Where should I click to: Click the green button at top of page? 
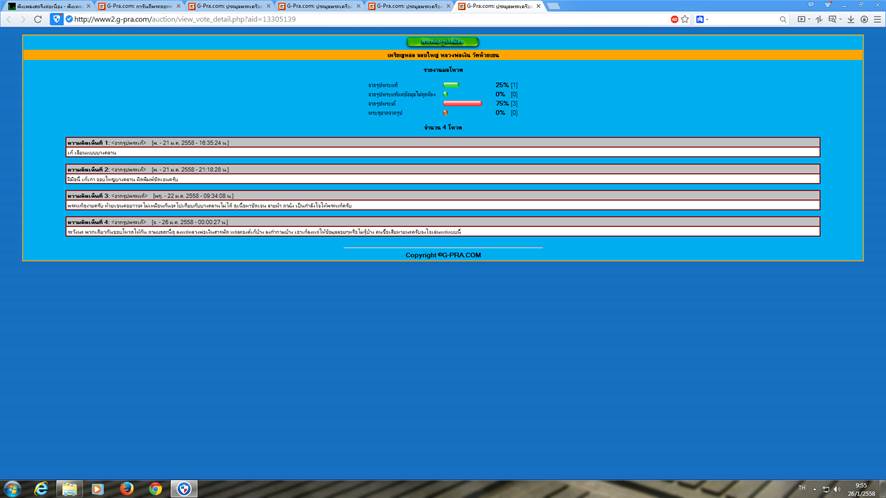(x=442, y=42)
